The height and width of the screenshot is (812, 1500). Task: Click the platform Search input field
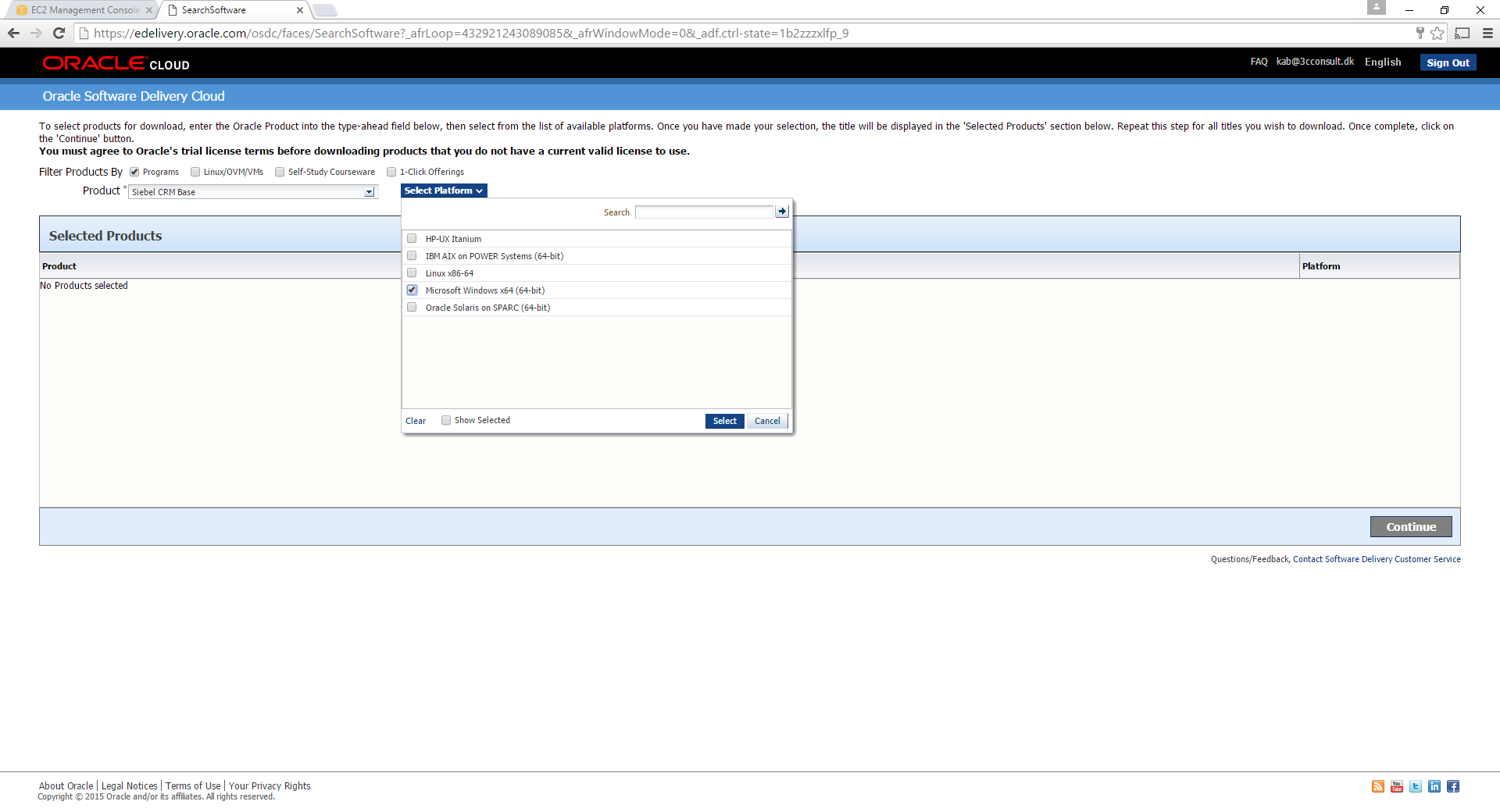(704, 212)
